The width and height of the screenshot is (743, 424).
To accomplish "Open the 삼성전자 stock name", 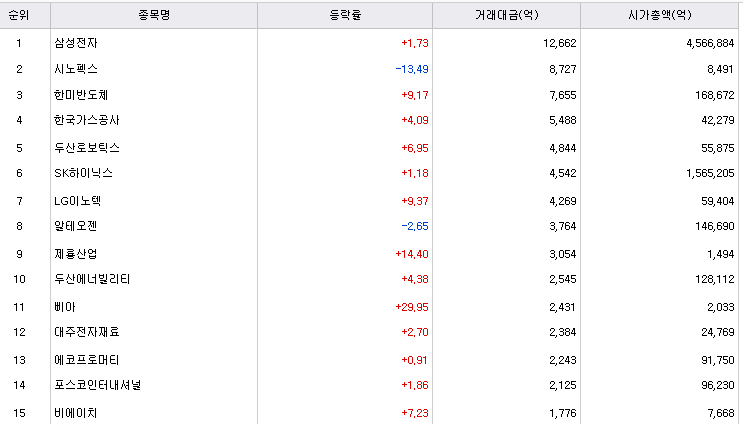I will [x=76, y=43].
